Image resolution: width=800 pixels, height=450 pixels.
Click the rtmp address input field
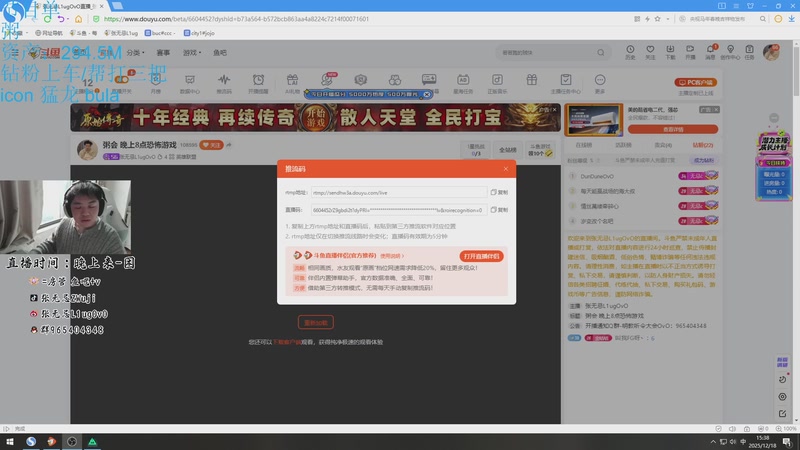pyautogui.click(x=399, y=192)
